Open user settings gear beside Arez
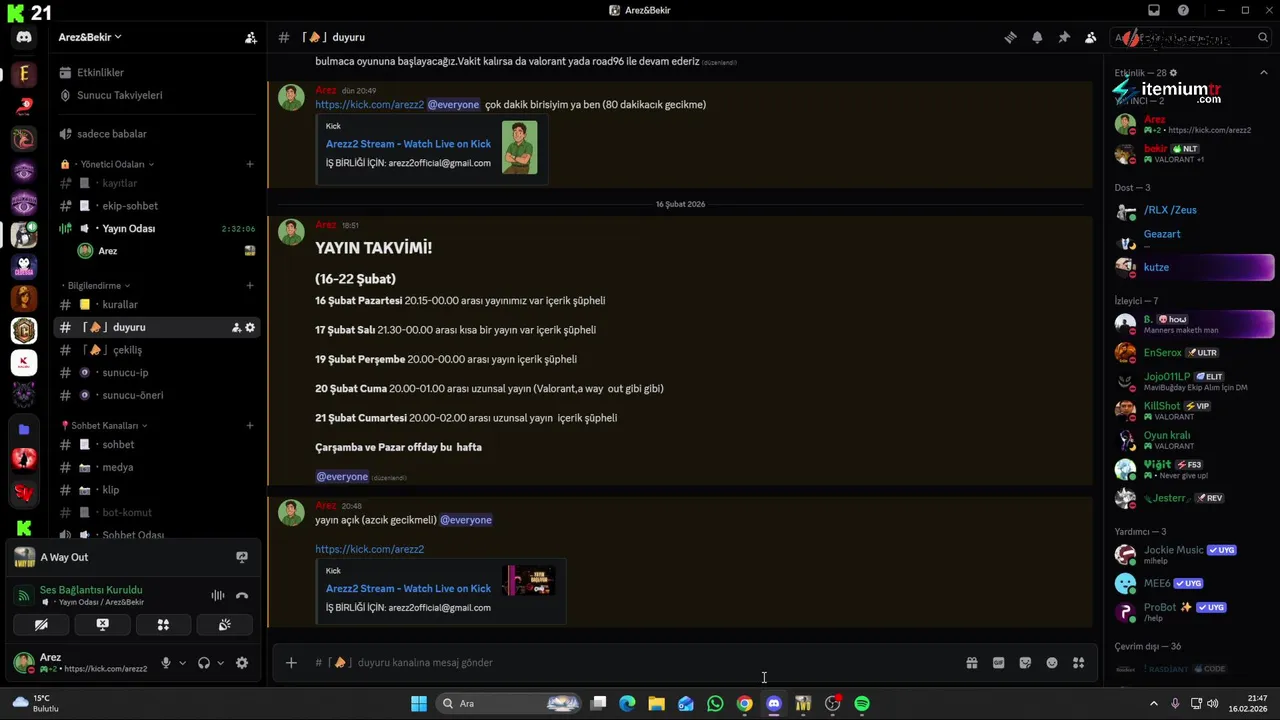 click(241, 662)
